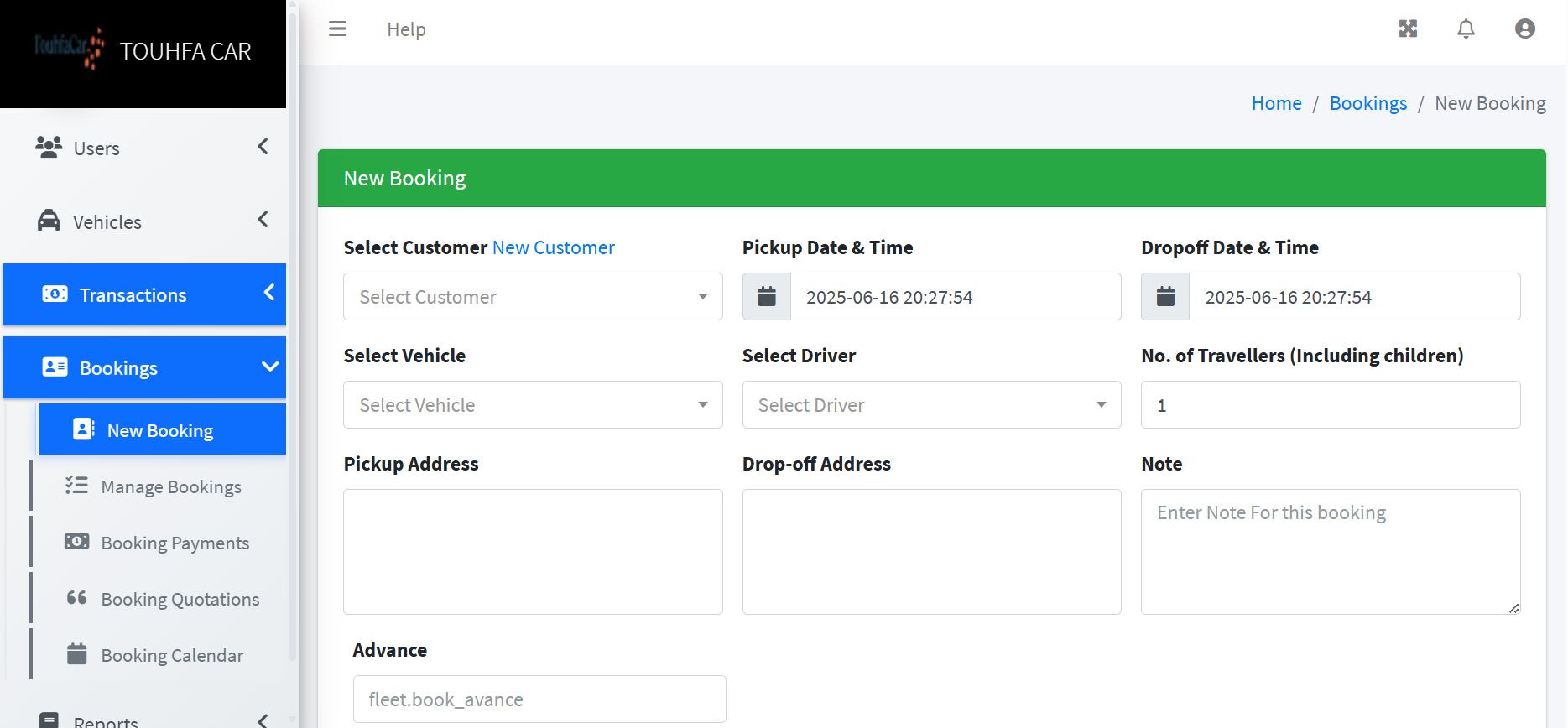Focus the Pickup Address text area
Viewport: 1568px width, 728px height.
(x=533, y=552)
